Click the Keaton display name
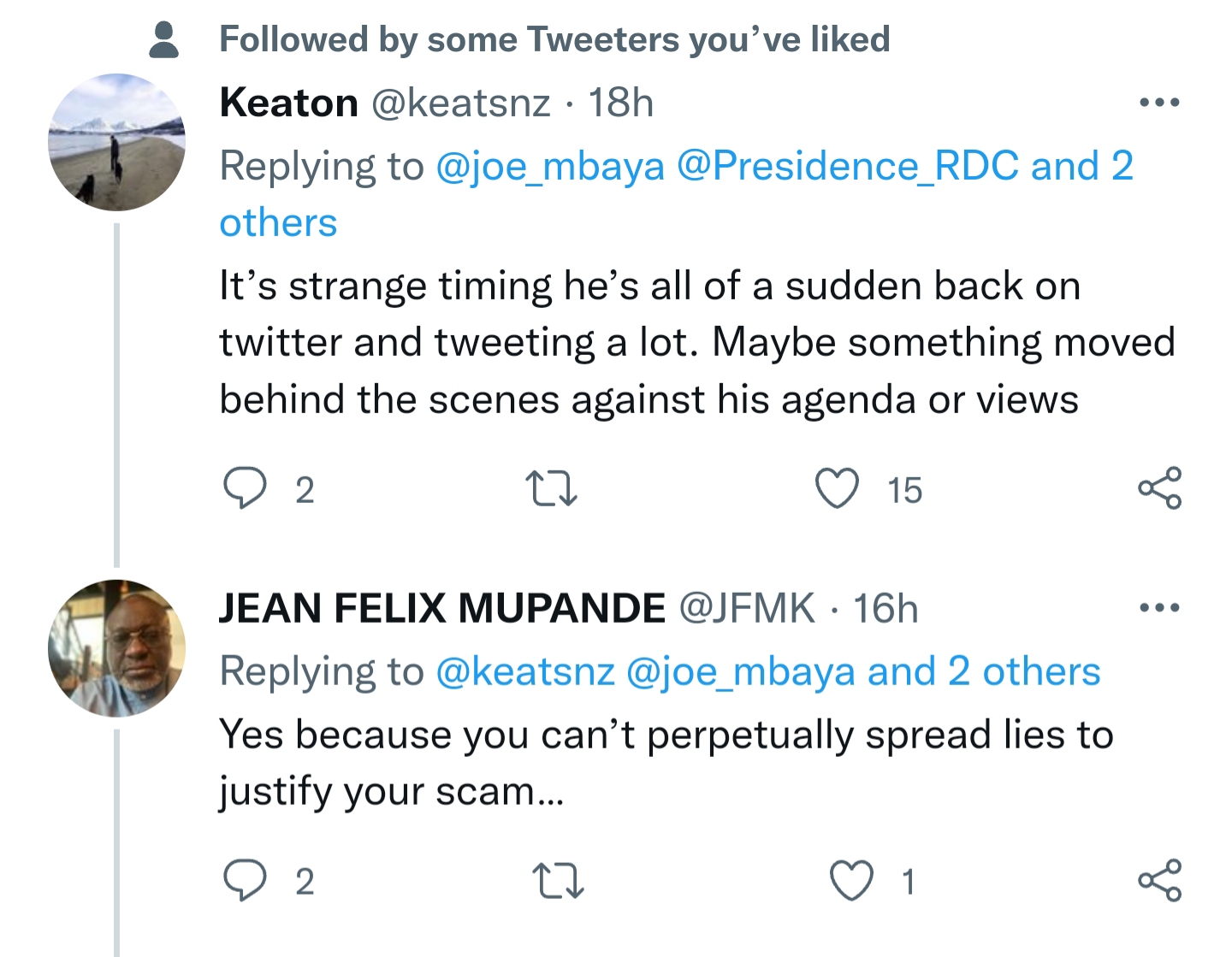The image size is (1232, 957). 288,103
